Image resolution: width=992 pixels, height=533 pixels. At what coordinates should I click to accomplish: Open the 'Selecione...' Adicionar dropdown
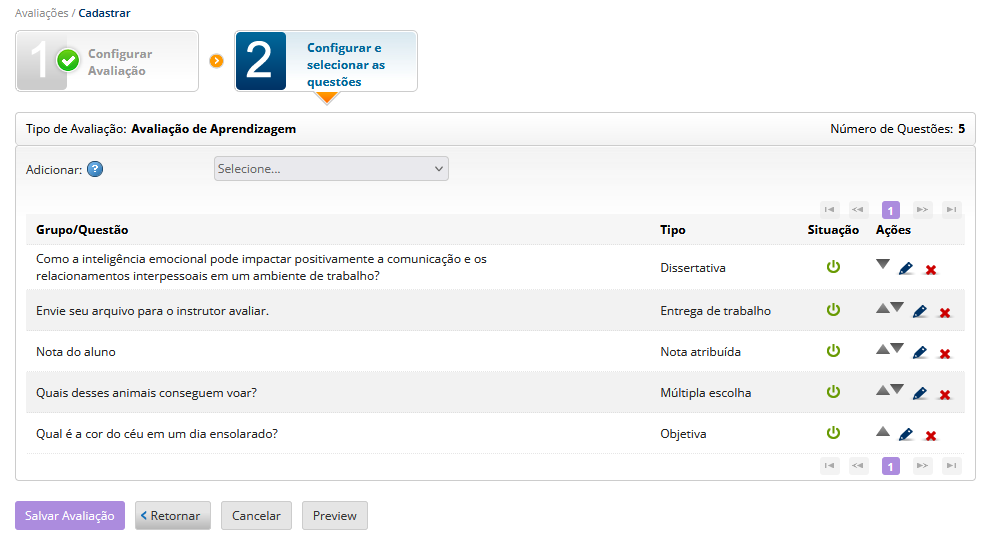pos(331,168)
